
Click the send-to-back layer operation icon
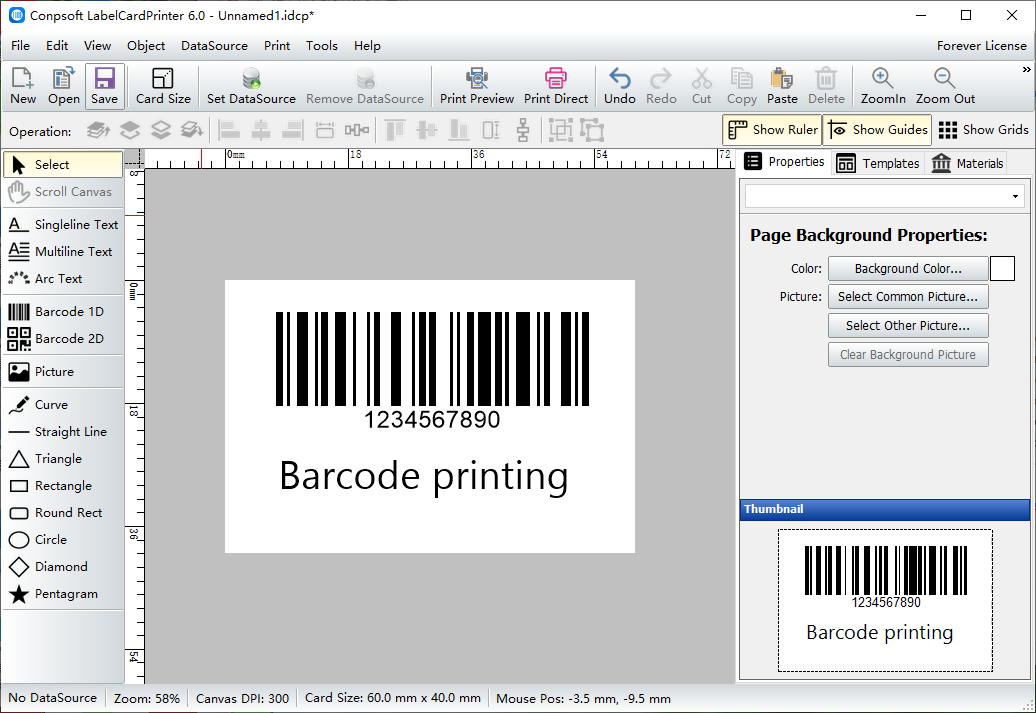(192, 130)
